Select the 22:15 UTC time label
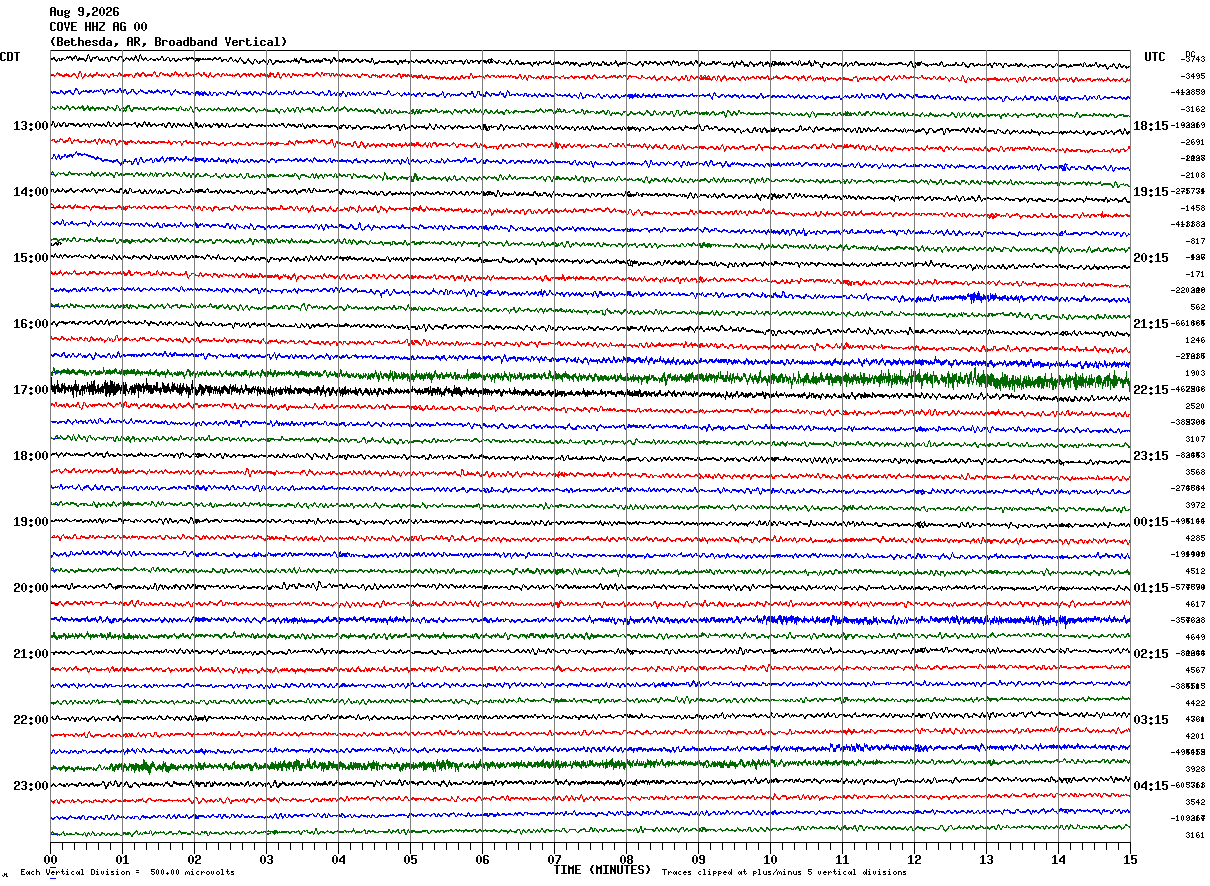This screenshot has width=1210, height=886. (1151, 390)
